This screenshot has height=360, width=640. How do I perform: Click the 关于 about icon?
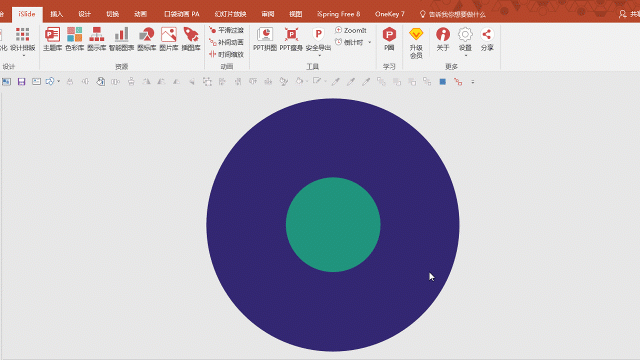pyautogui.click(x=443, y=39)
